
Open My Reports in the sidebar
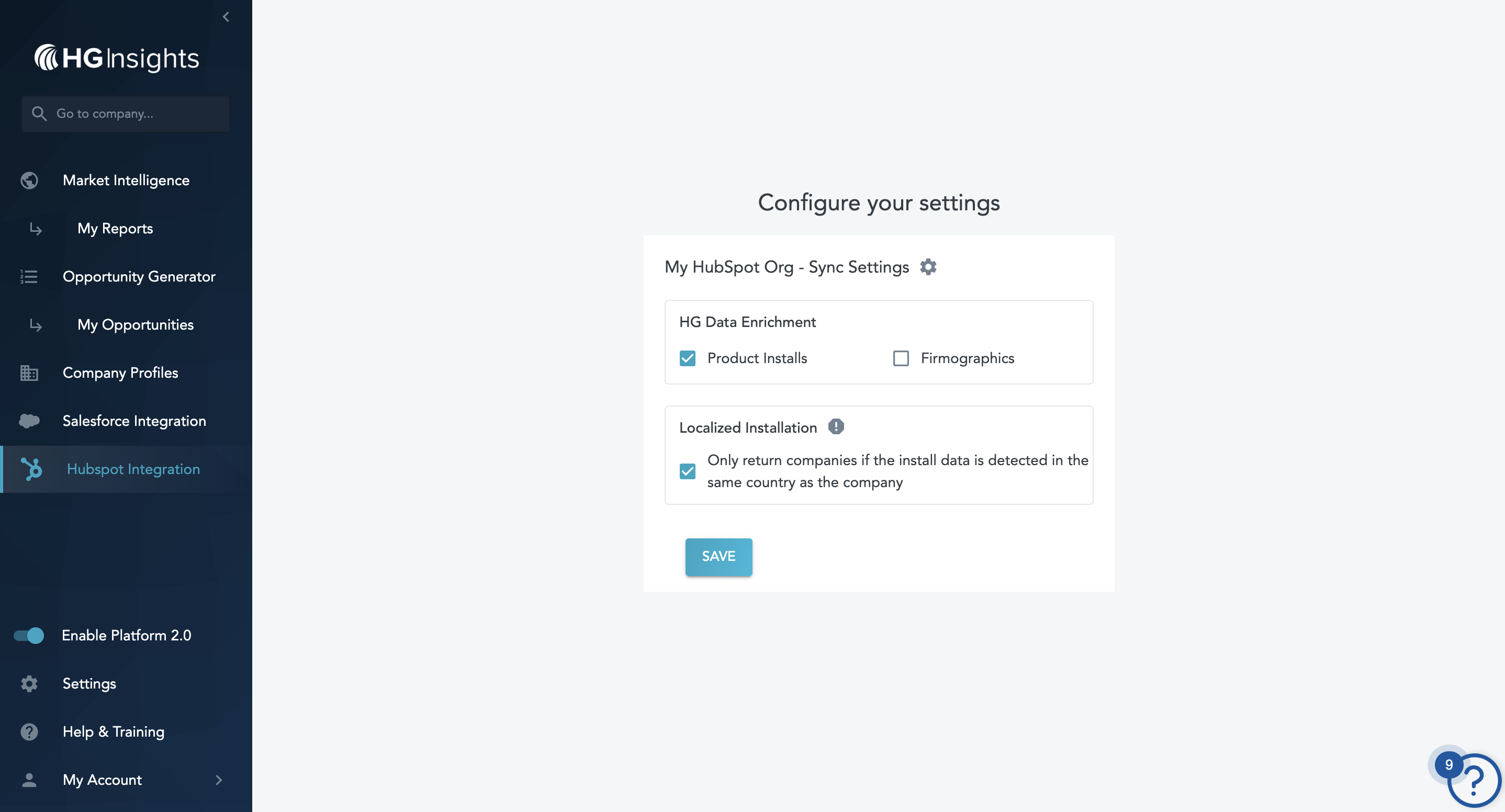tap(115, 229)
